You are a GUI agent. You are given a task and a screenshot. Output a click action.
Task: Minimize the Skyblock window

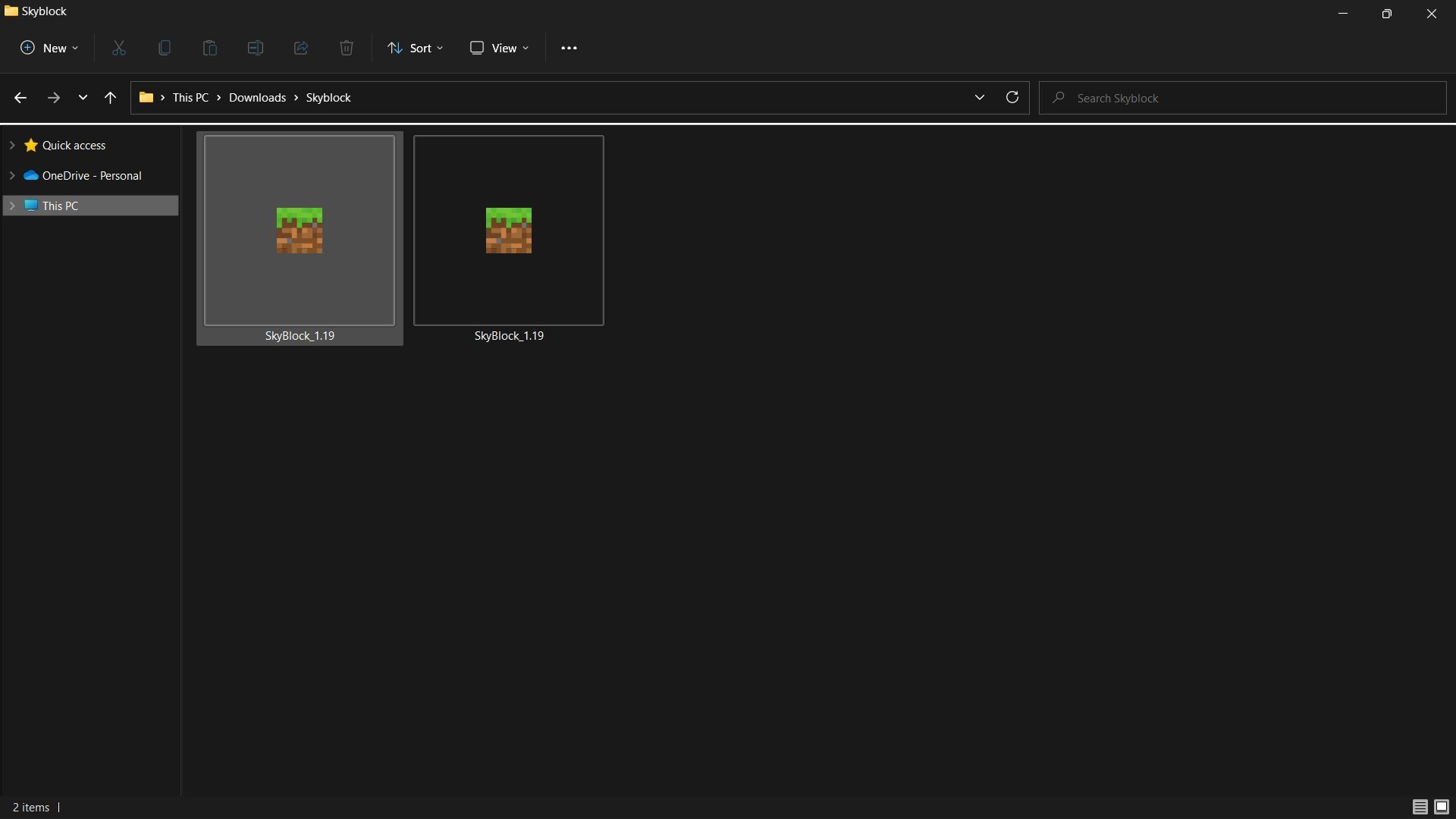tap(1343, 13)
